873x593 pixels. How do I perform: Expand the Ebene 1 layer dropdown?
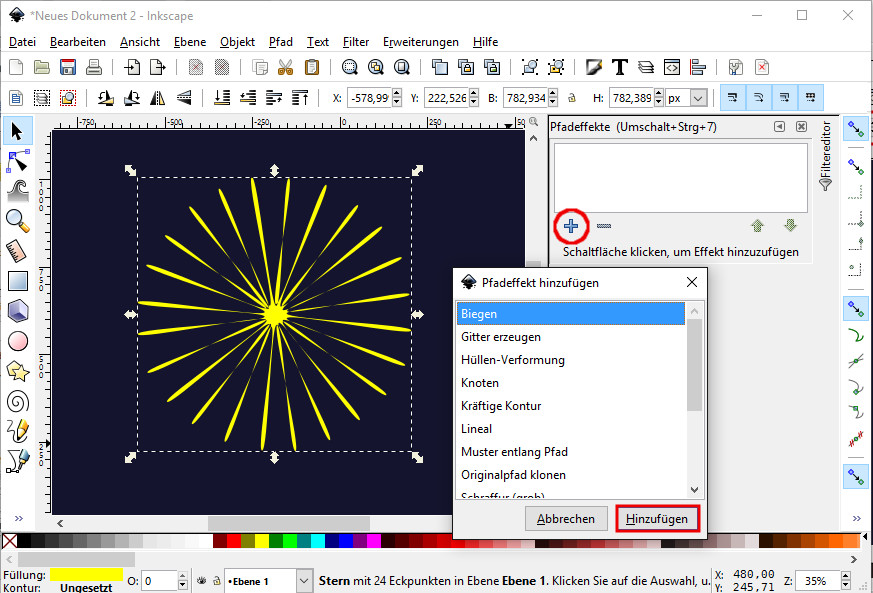pos(303,581)
